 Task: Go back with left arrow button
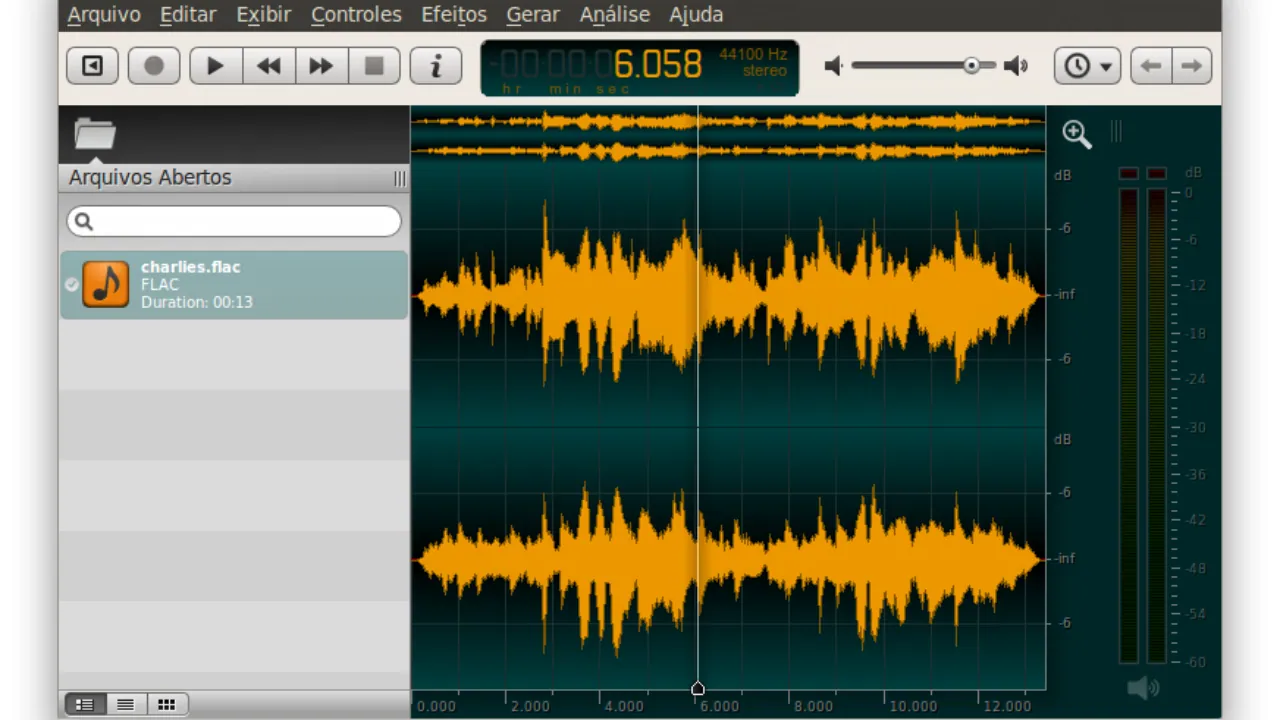point(1151,66)
